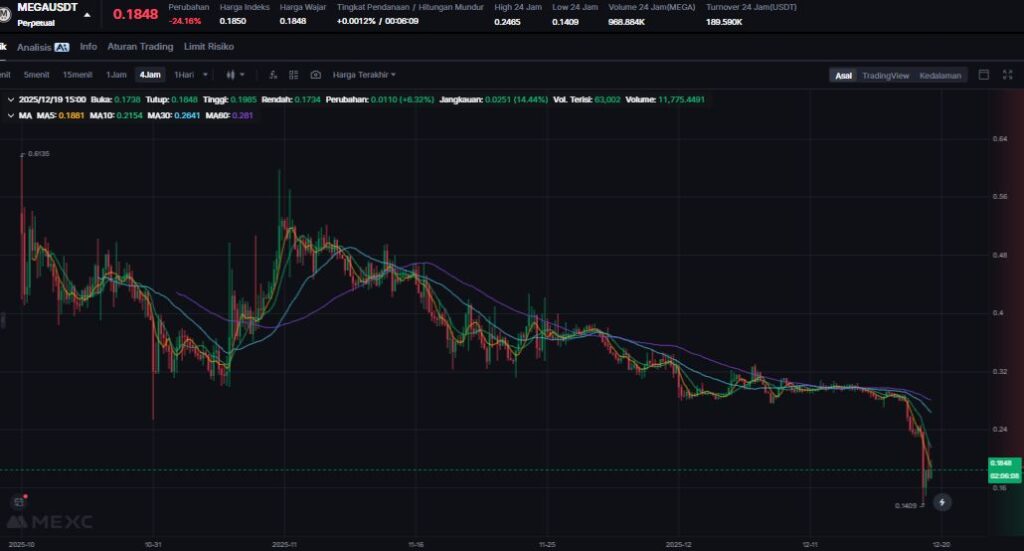This screenshot has height=551, width=1024.
Task: Take a chart snapshot with the camera icon
Action: tap(316, 75)
